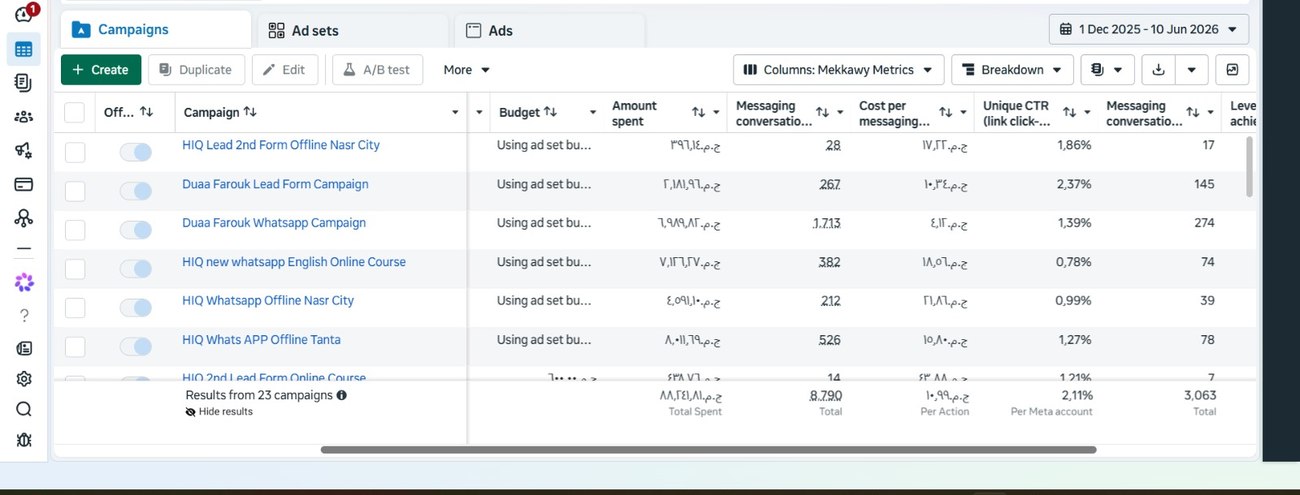1300x495 pixels.
Task: Open the More actions dropdown
Action: tap(467, 70)
